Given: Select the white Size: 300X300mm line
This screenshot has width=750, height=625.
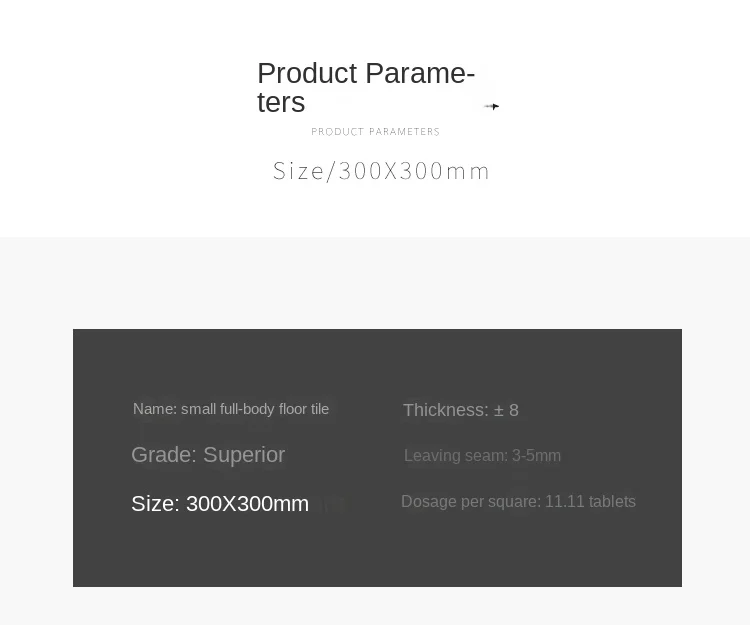Looking at the screenshot, I should point(220,504).
